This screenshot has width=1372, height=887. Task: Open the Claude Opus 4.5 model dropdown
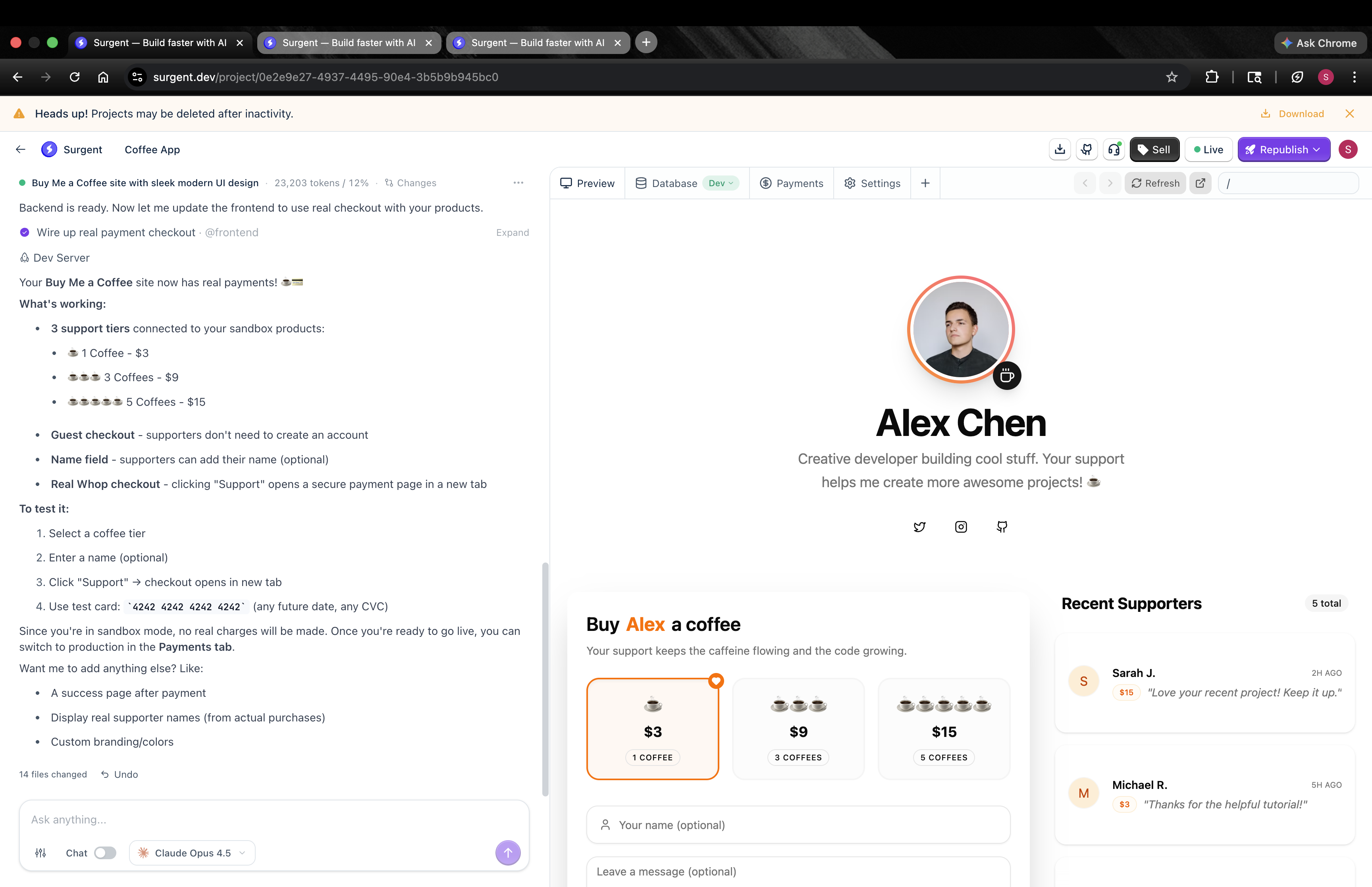coord(192,853)
